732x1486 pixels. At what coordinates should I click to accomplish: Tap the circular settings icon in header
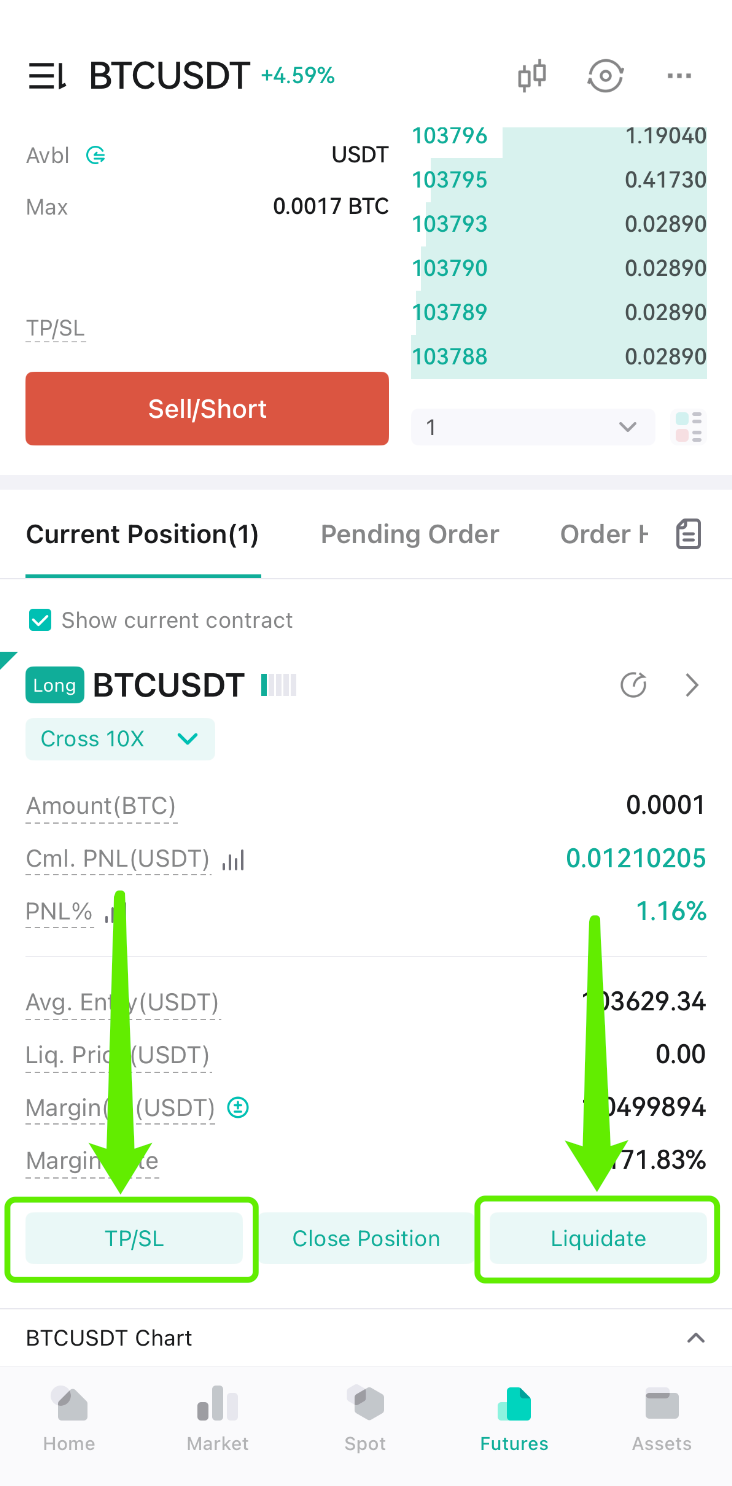pos(606,76)
